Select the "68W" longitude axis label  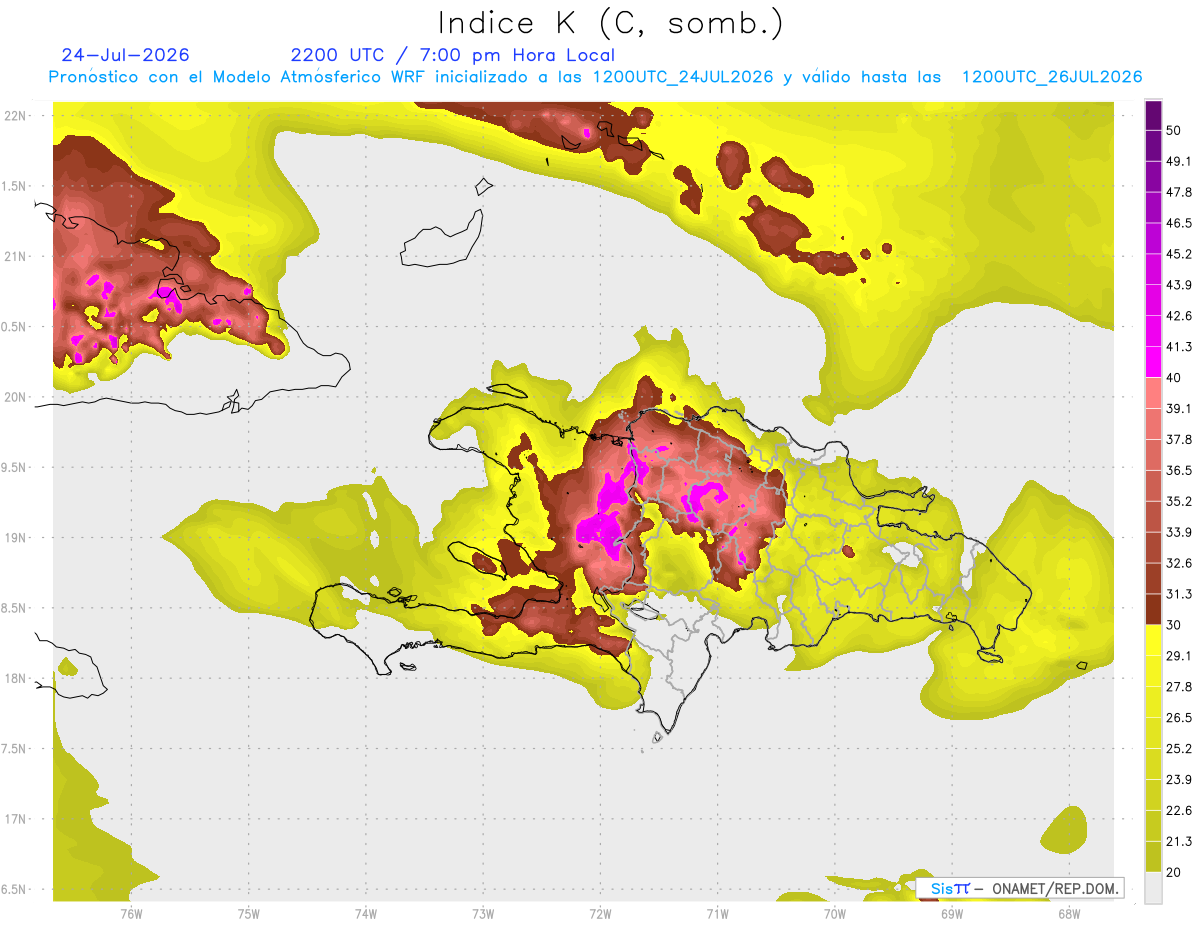coord(1069,914)
